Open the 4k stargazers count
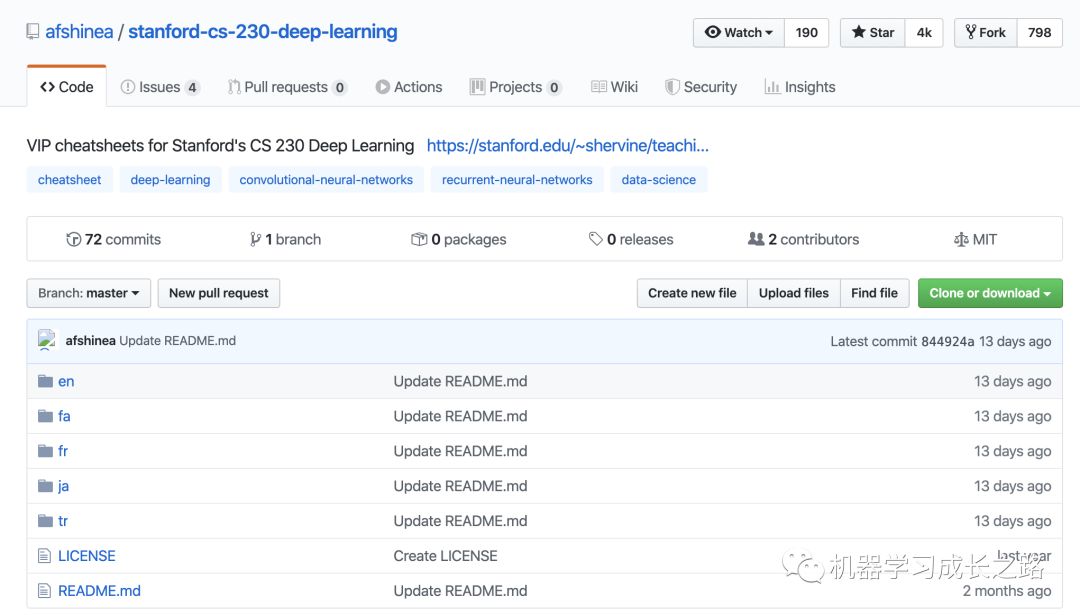Image resolution: width=1080 pixels, height=615 pixels. pos(924,32)
